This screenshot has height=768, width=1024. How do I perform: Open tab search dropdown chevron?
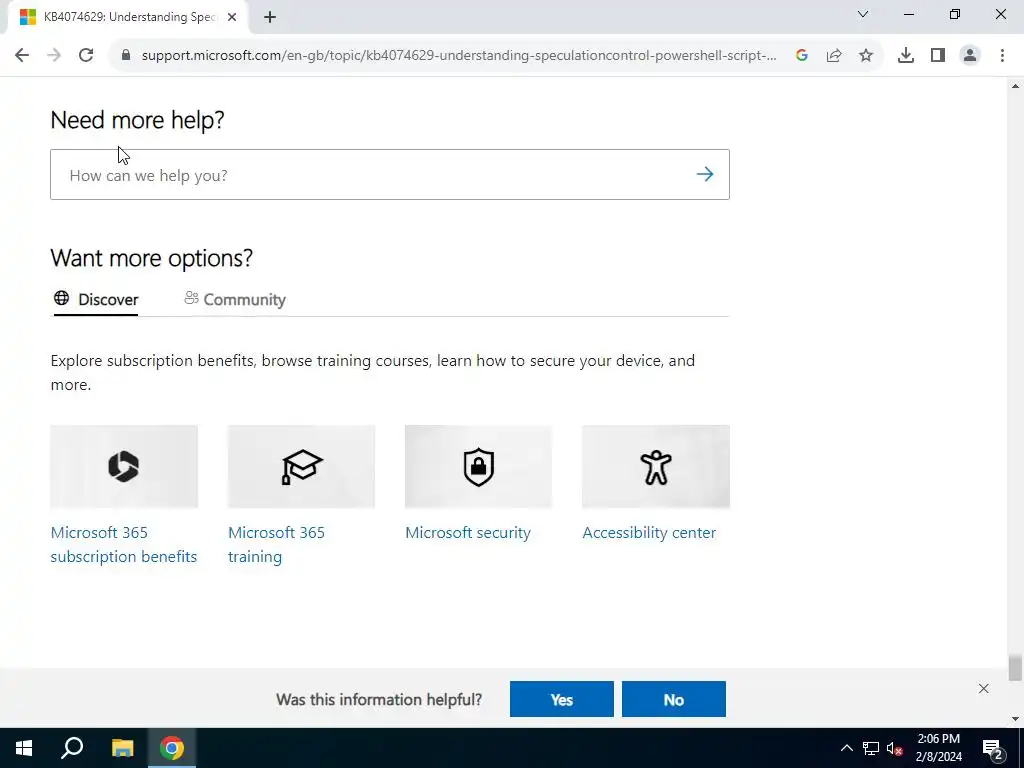coord(863,14)
